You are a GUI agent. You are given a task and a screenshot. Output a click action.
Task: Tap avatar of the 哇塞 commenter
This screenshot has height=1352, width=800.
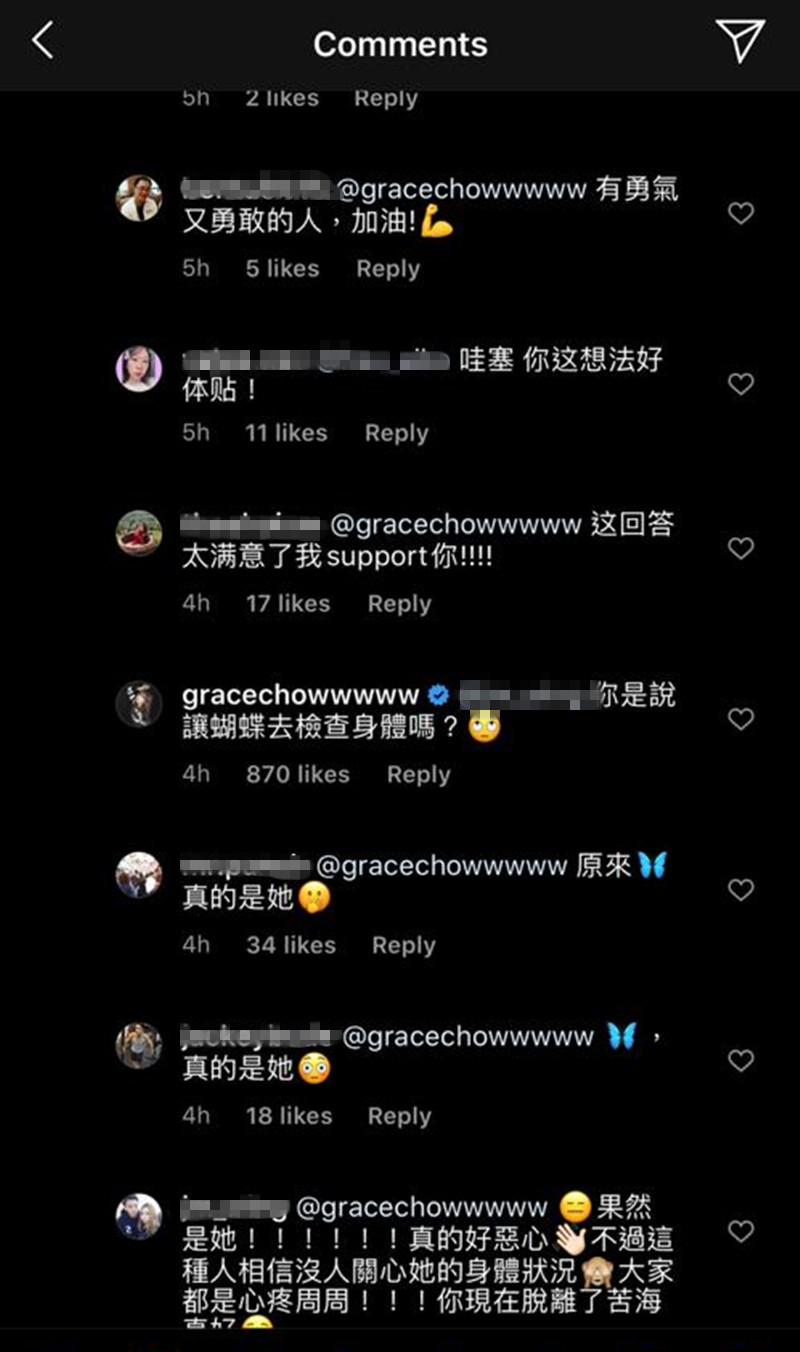point(139,369)
